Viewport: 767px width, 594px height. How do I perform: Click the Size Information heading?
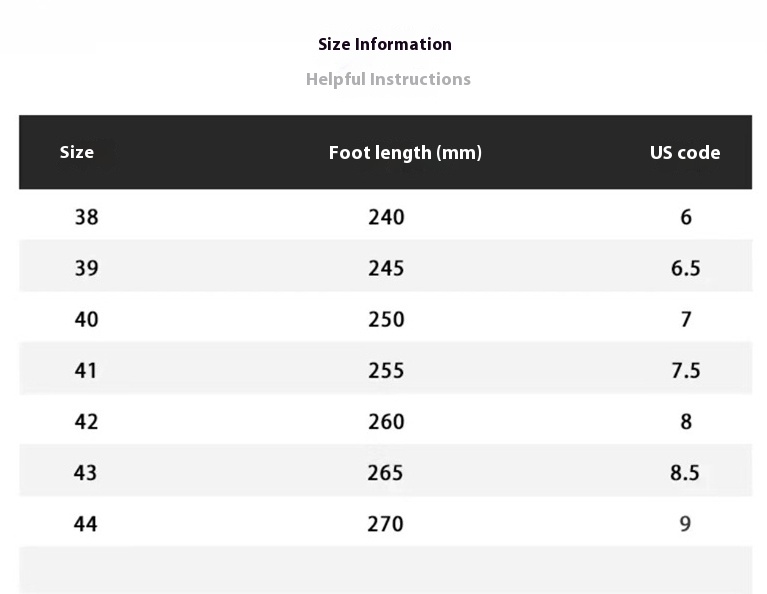click(384, 45)
